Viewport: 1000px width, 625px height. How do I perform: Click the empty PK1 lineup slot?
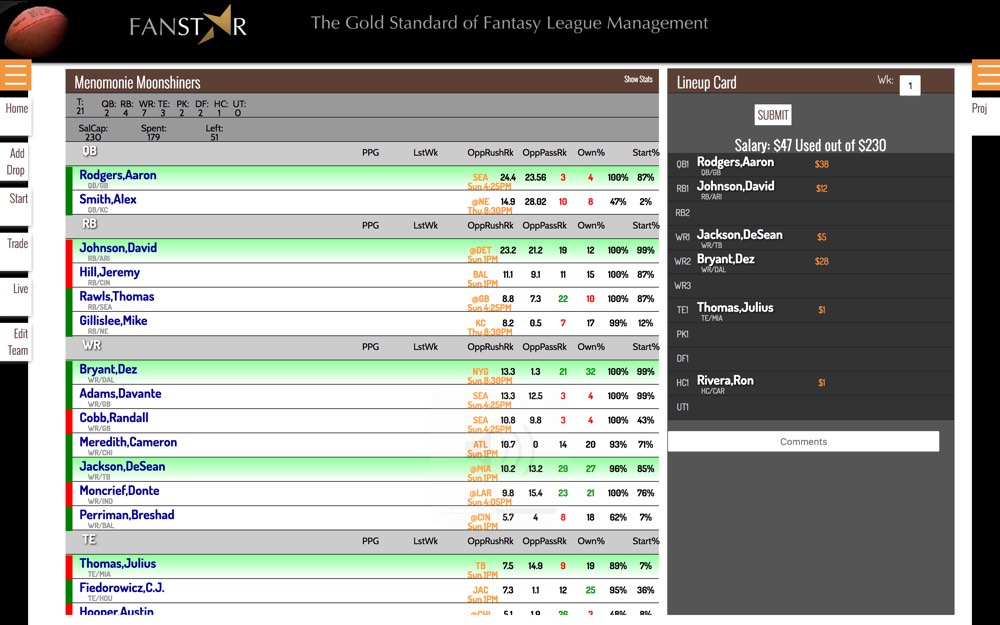811,334
